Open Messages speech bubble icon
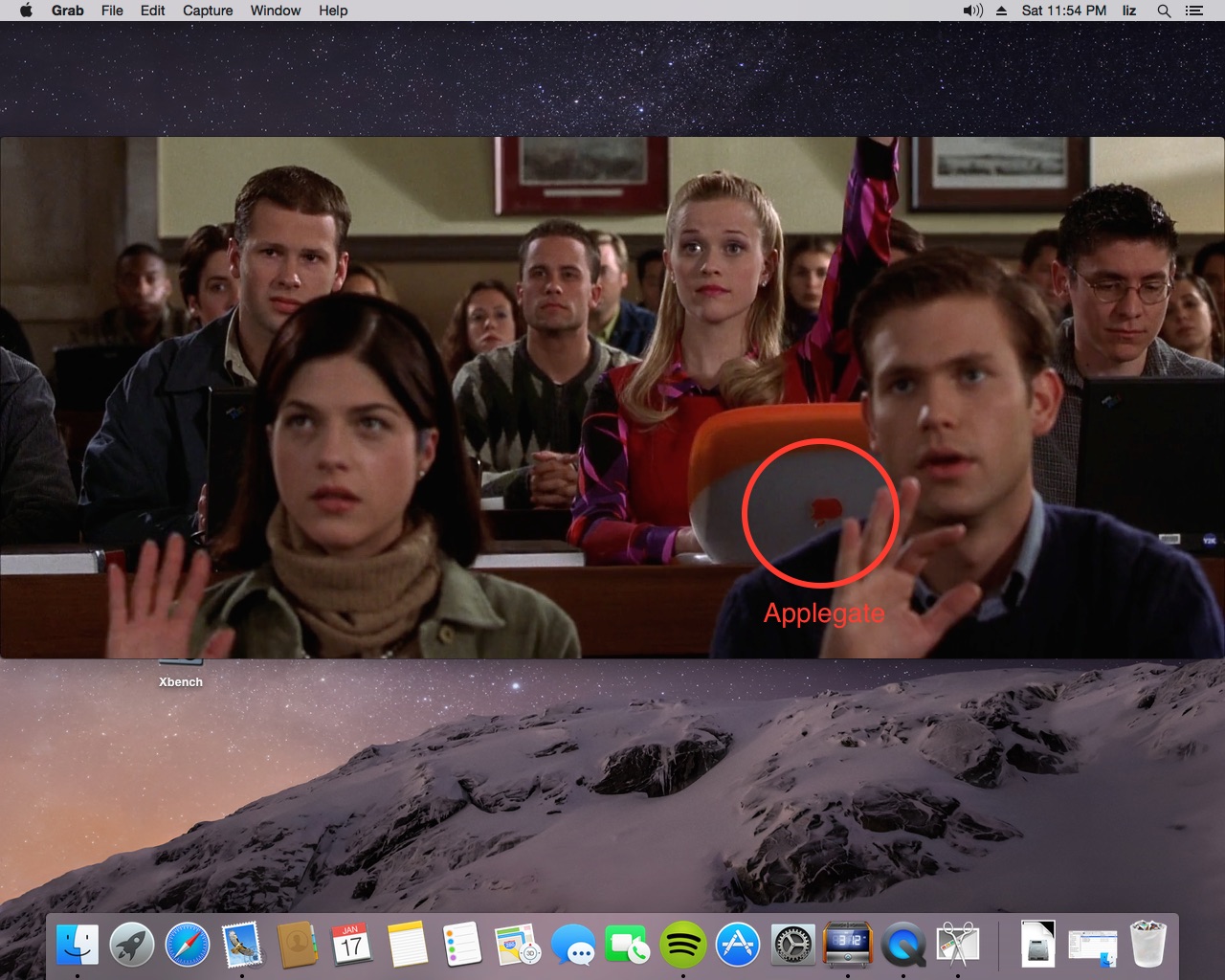The image size is (1225, 980). click(x=573, y=946)
